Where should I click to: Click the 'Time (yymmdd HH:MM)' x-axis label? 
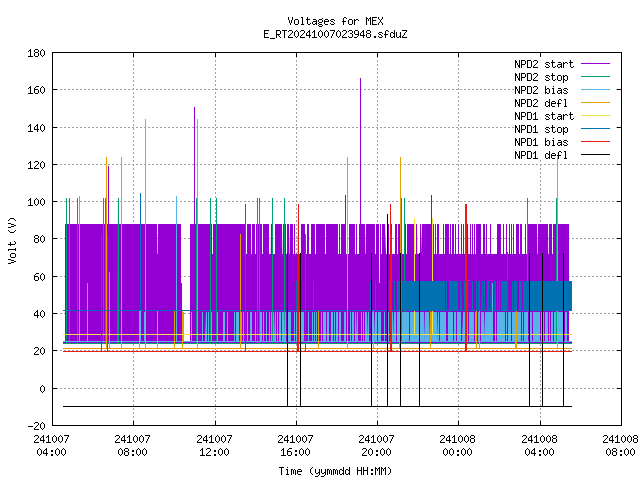(x=335, y=471)
